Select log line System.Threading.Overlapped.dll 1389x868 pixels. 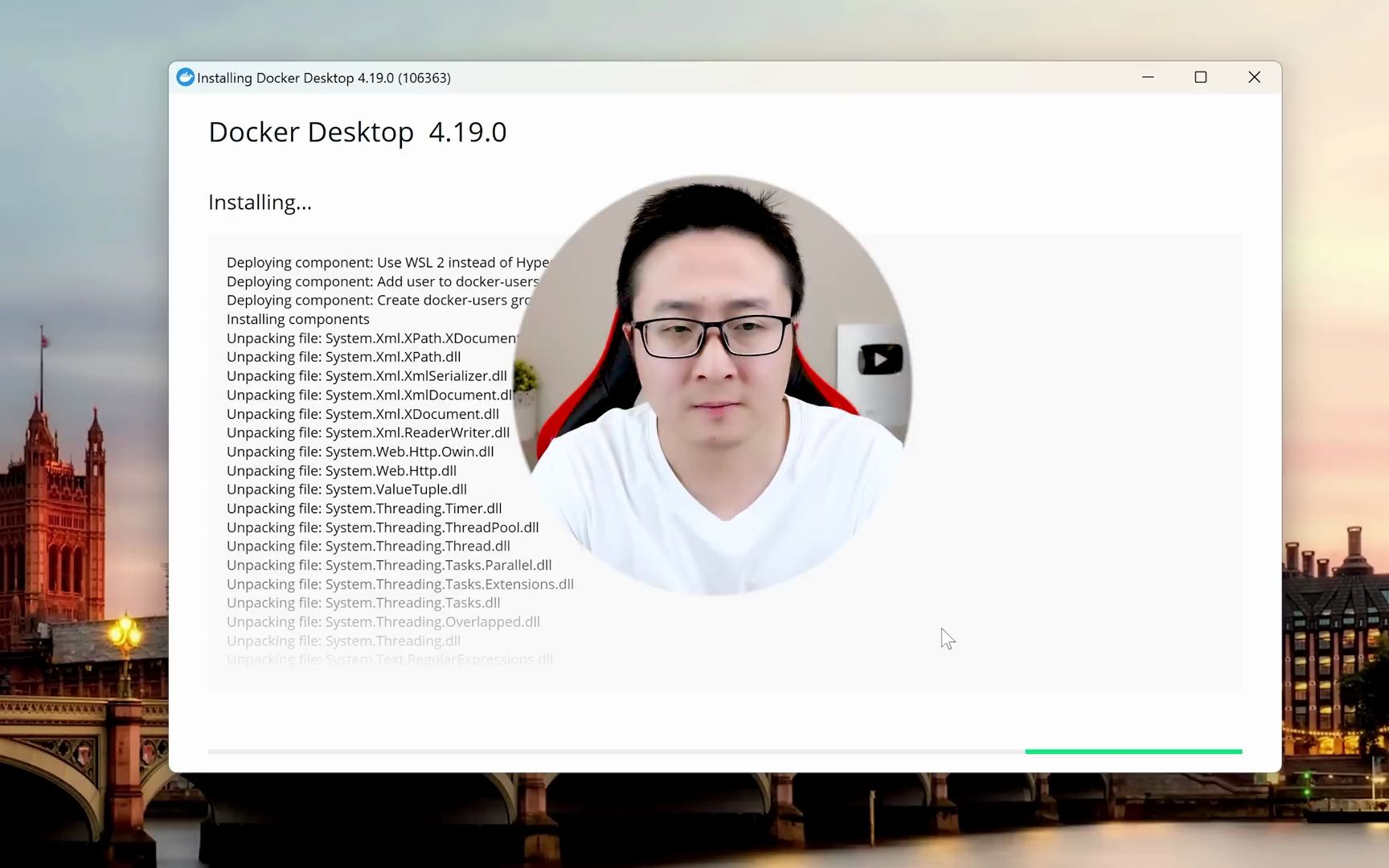[x=383, y=622]
